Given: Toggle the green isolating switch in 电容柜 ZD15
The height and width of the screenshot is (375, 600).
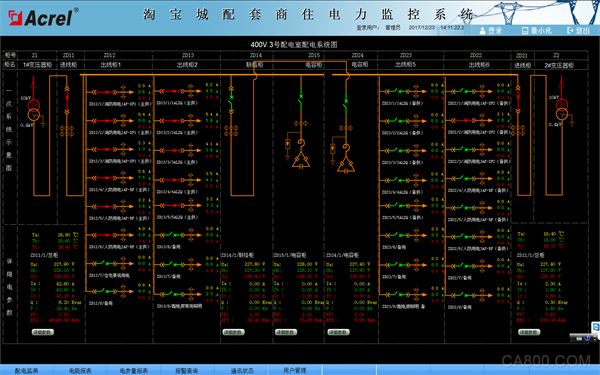Looking at the screenshot, I should [301, 101].
